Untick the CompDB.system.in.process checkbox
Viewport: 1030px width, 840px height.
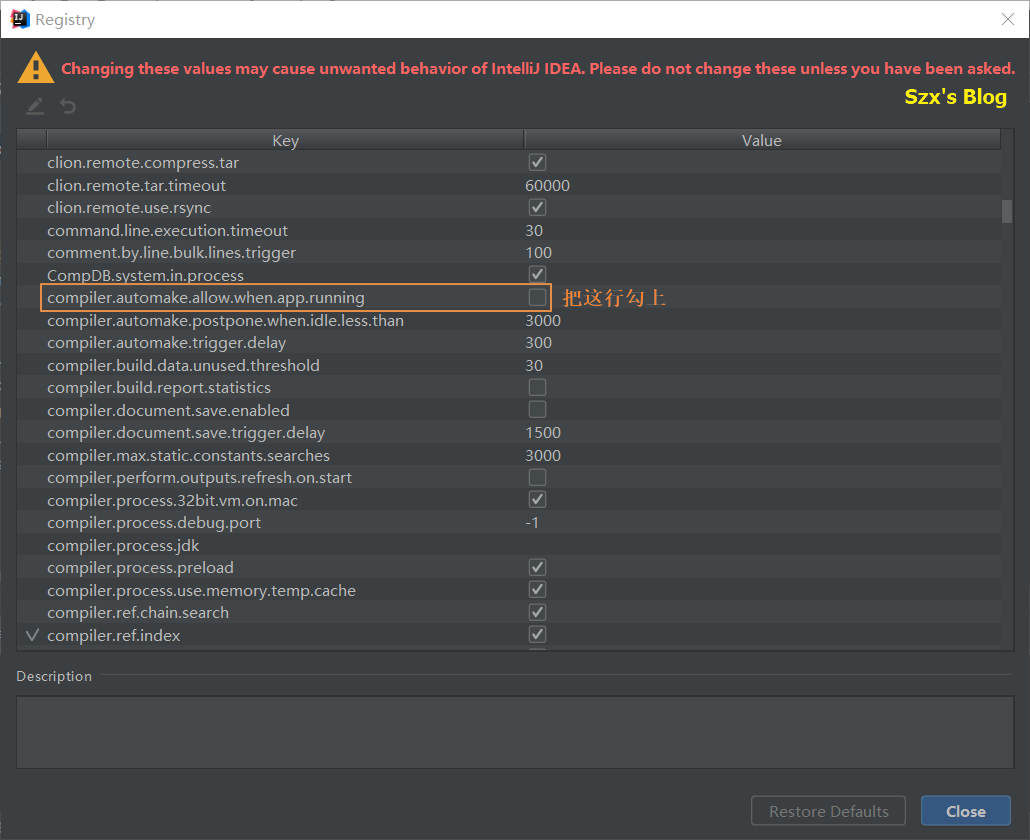[537, 275]
